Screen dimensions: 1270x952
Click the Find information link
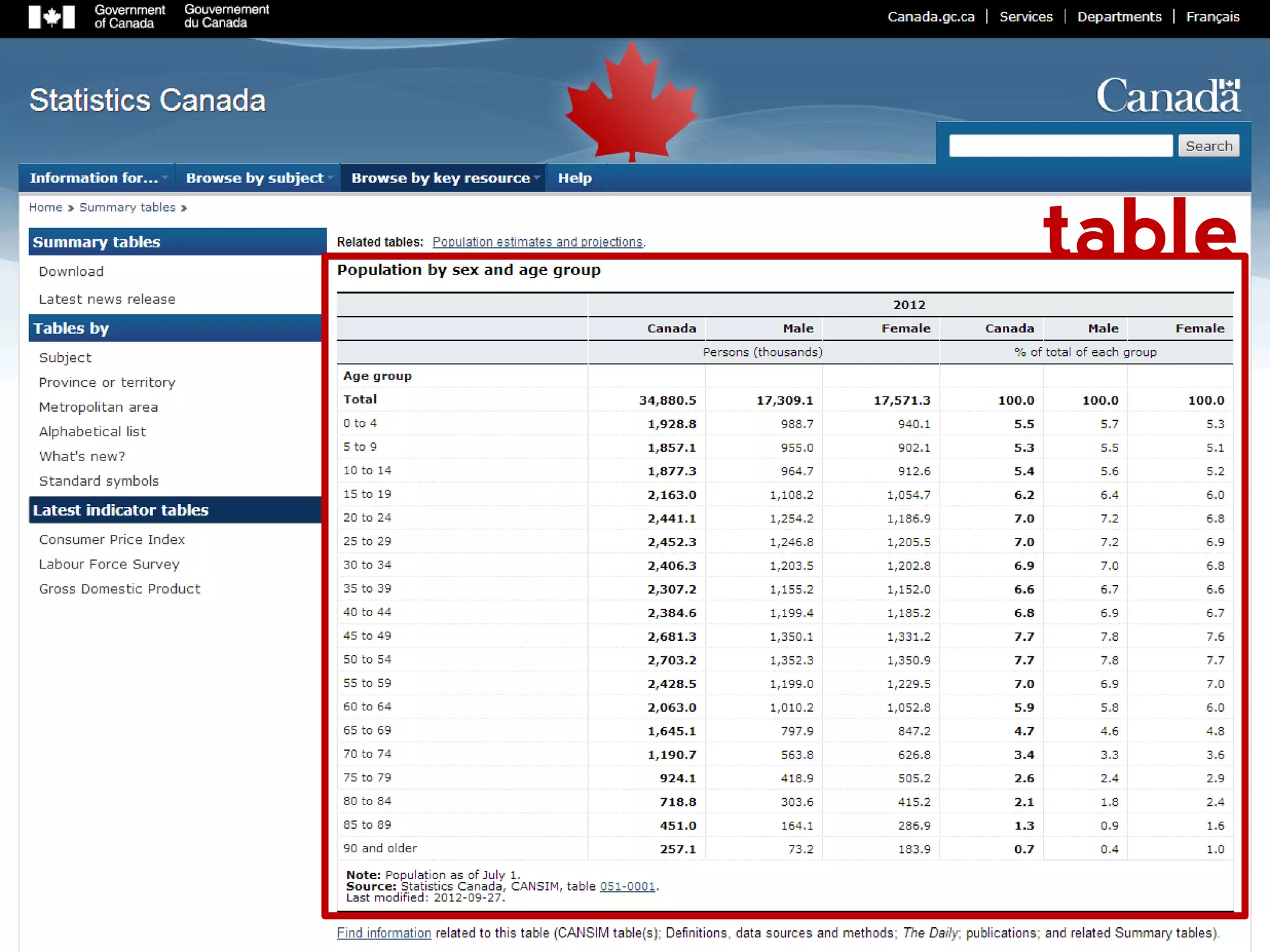click(x=383, y=933)
